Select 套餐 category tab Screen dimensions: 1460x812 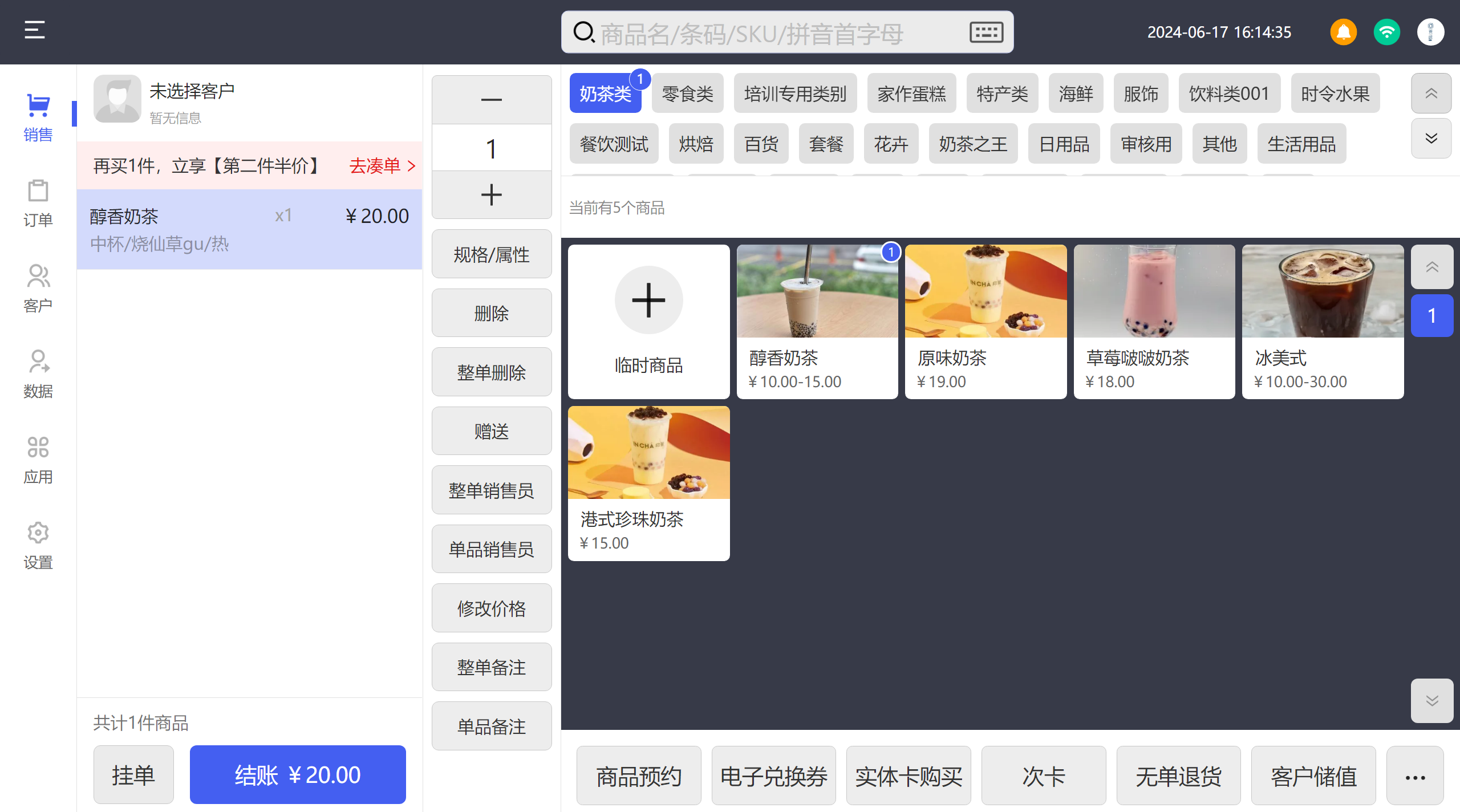(826, 144)
